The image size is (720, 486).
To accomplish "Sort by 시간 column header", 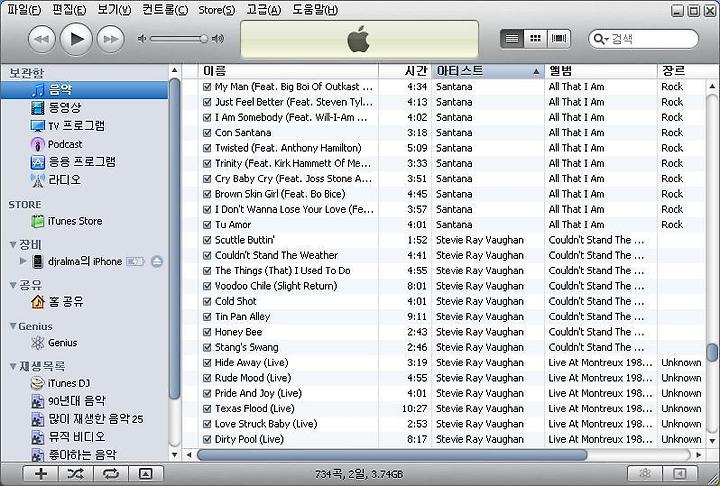I will 405,71.
